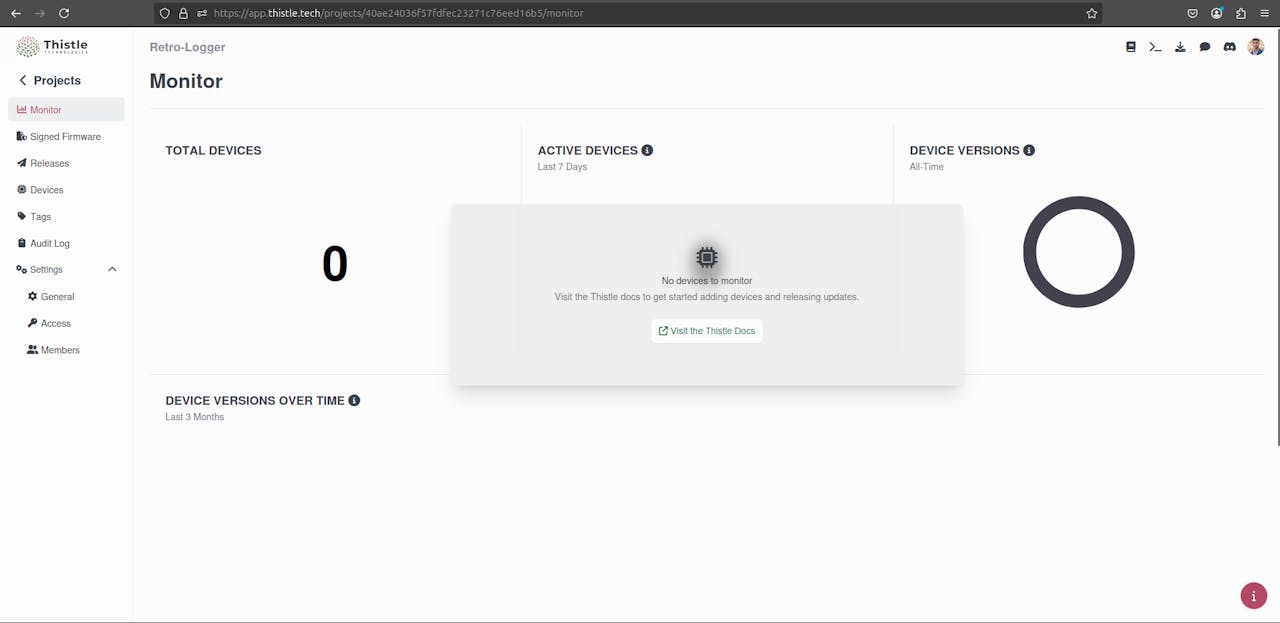Select Monitor in the sidebar
Viewport: 1280px width, 623px height.
[x=66, y=110]
